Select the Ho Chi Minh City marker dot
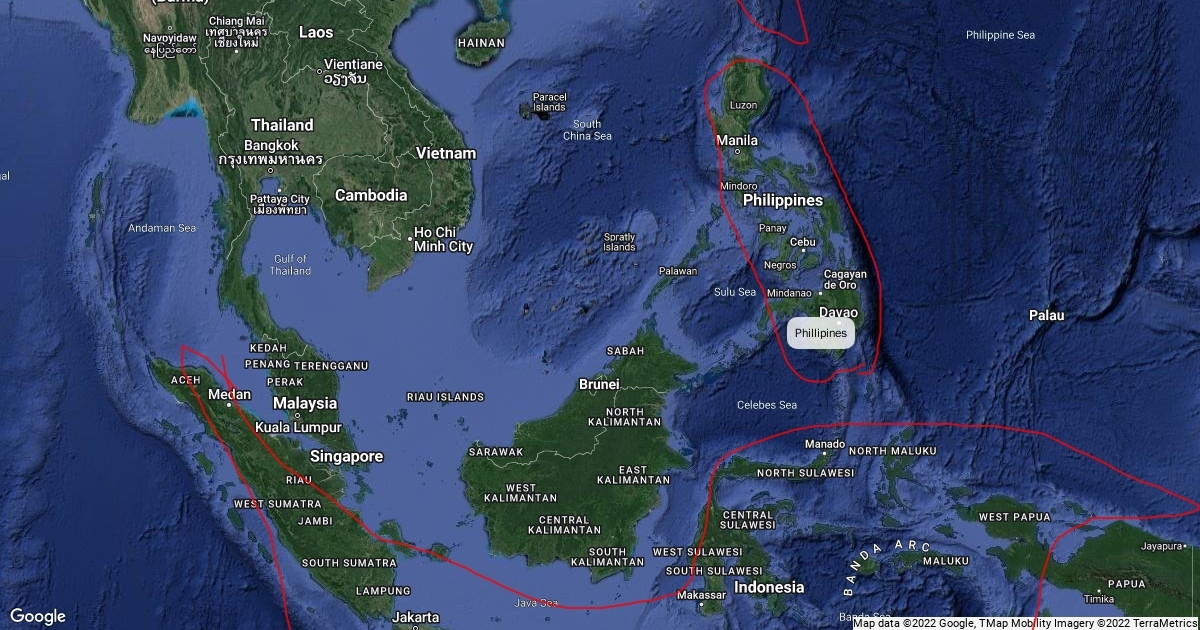Viewport: 1200px width, 630px height. [x=410, y=238]
